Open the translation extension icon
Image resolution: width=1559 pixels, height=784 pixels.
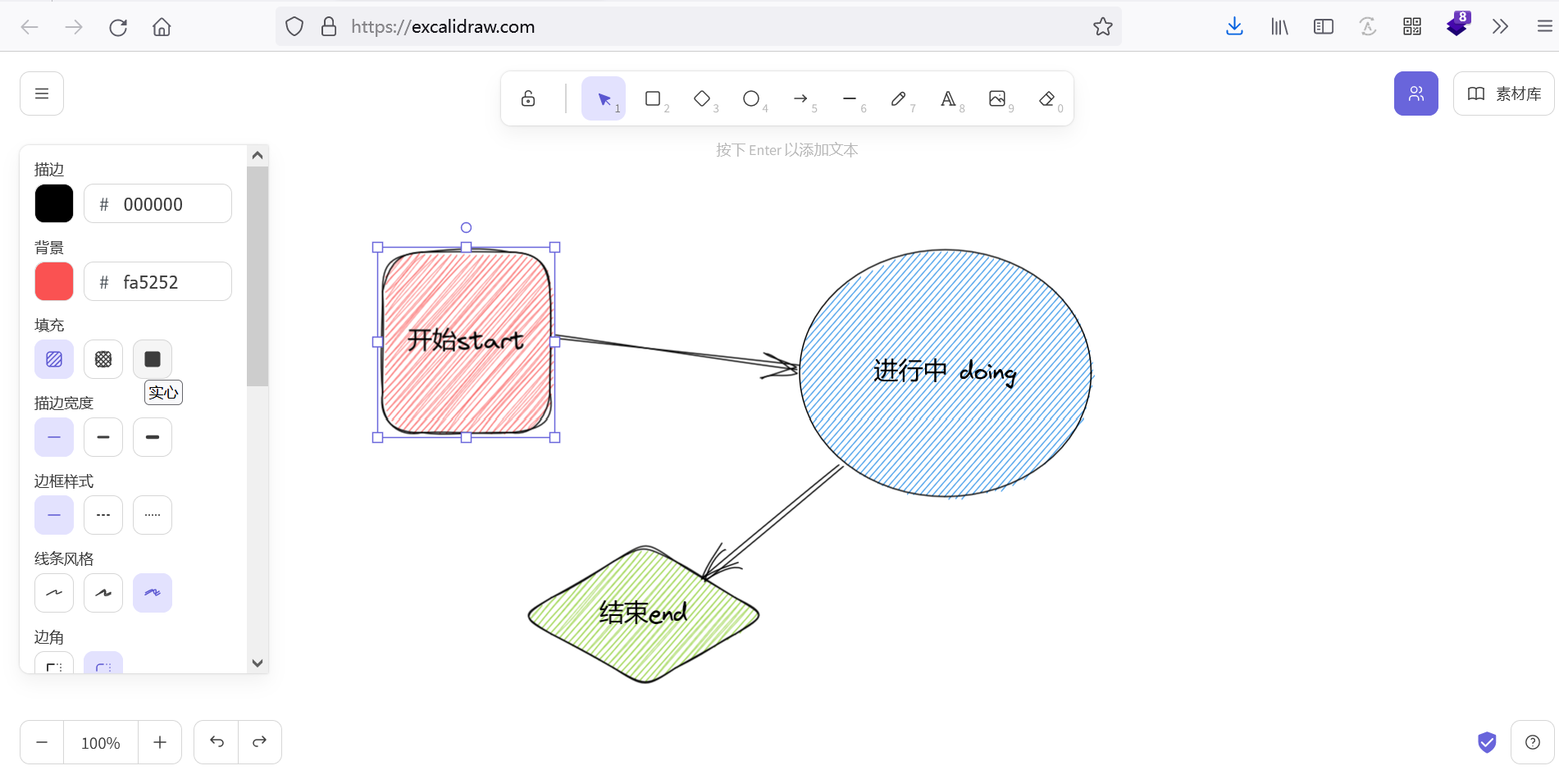point(1368,27)
